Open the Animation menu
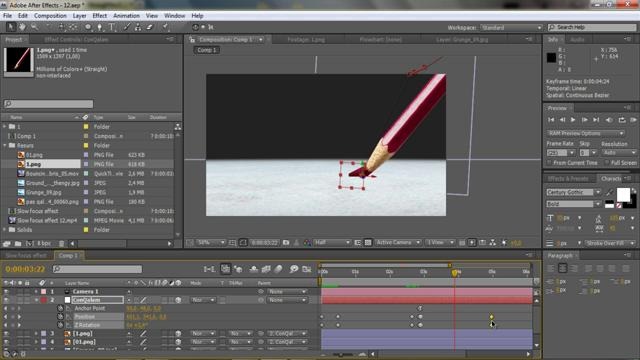The width and height of the screenshot is (640, 360). [x=126, y=16]
